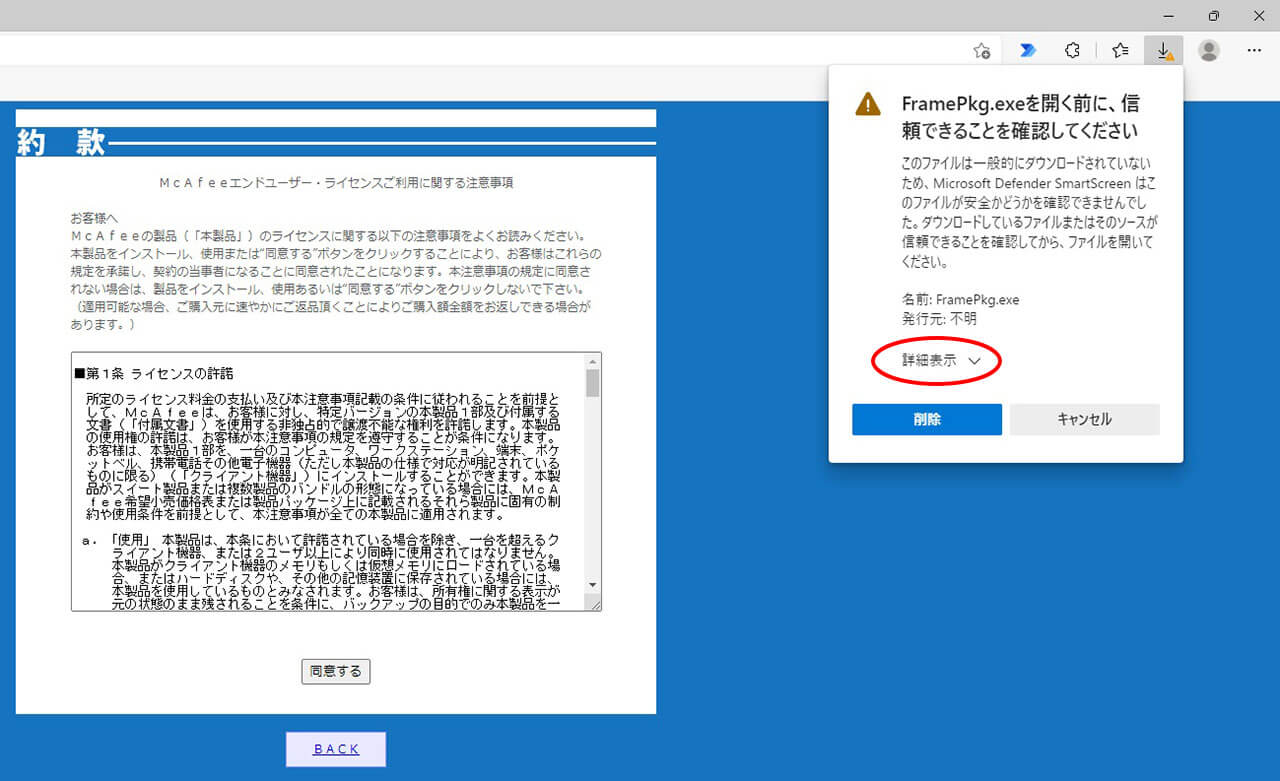Click the license text scrollbar up arrow
The image size is (1280, 781).
pyautogui.click(x=592, y=361)
